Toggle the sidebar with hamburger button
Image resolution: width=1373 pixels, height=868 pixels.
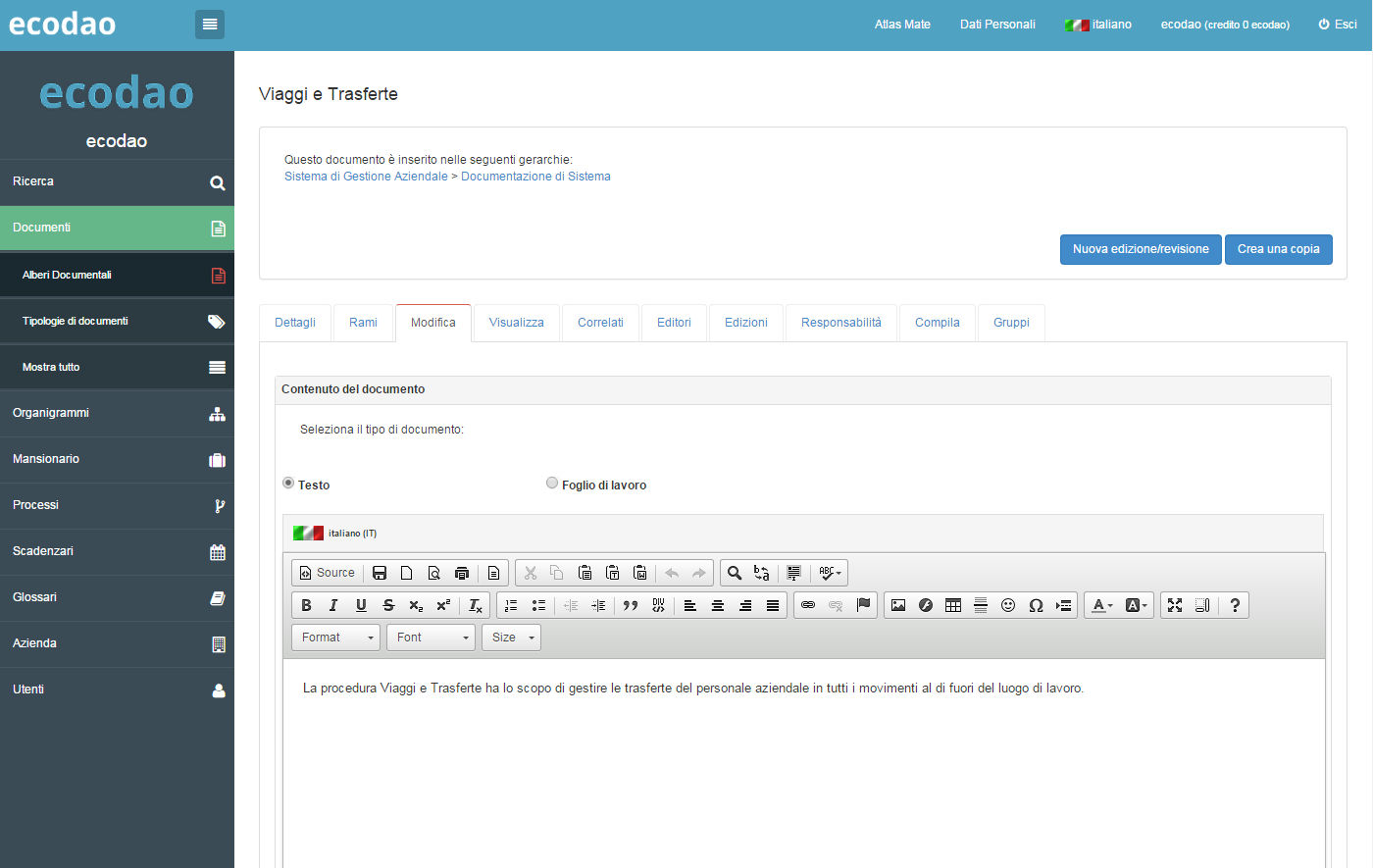coord(210,25)
